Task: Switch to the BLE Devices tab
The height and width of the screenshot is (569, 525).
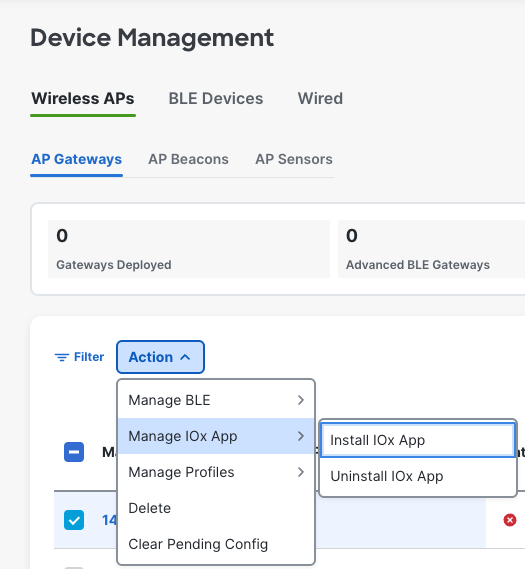Action: tap(216, 98)
